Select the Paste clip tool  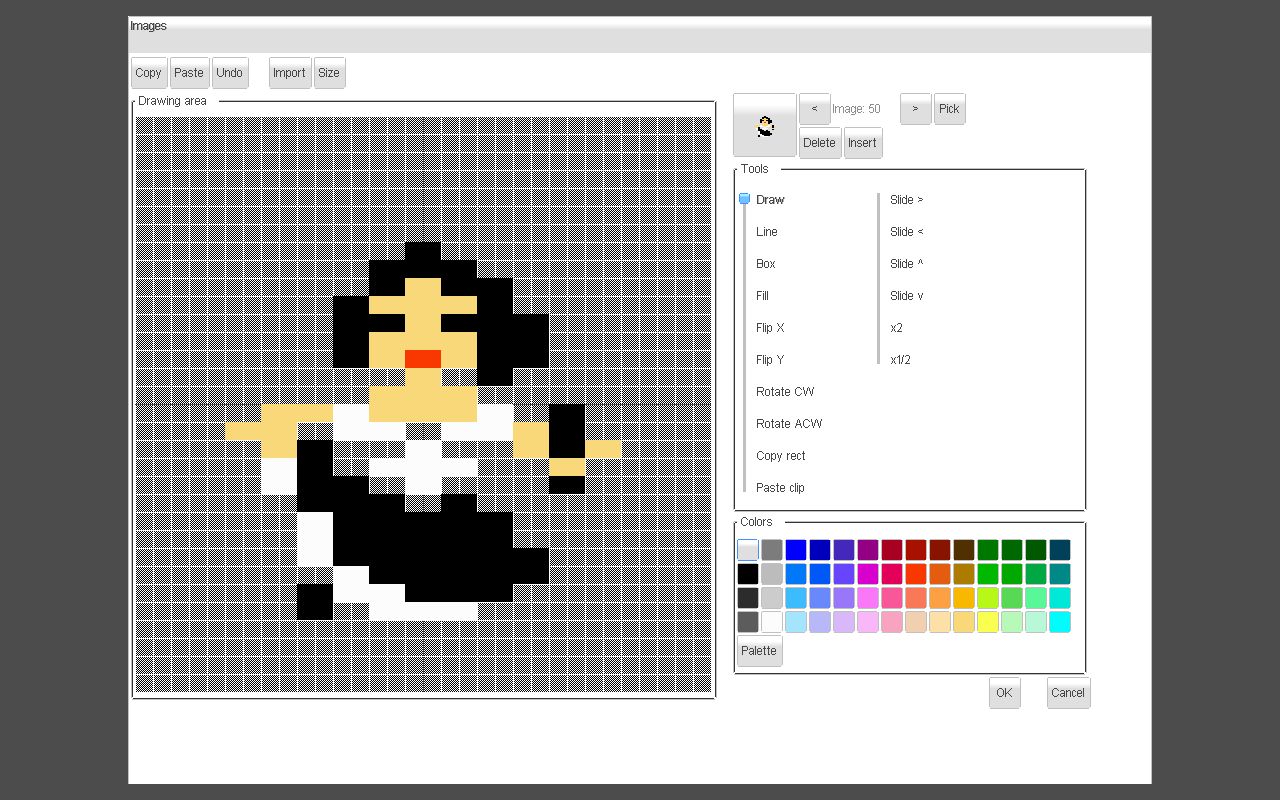click(x=780, y=488)
